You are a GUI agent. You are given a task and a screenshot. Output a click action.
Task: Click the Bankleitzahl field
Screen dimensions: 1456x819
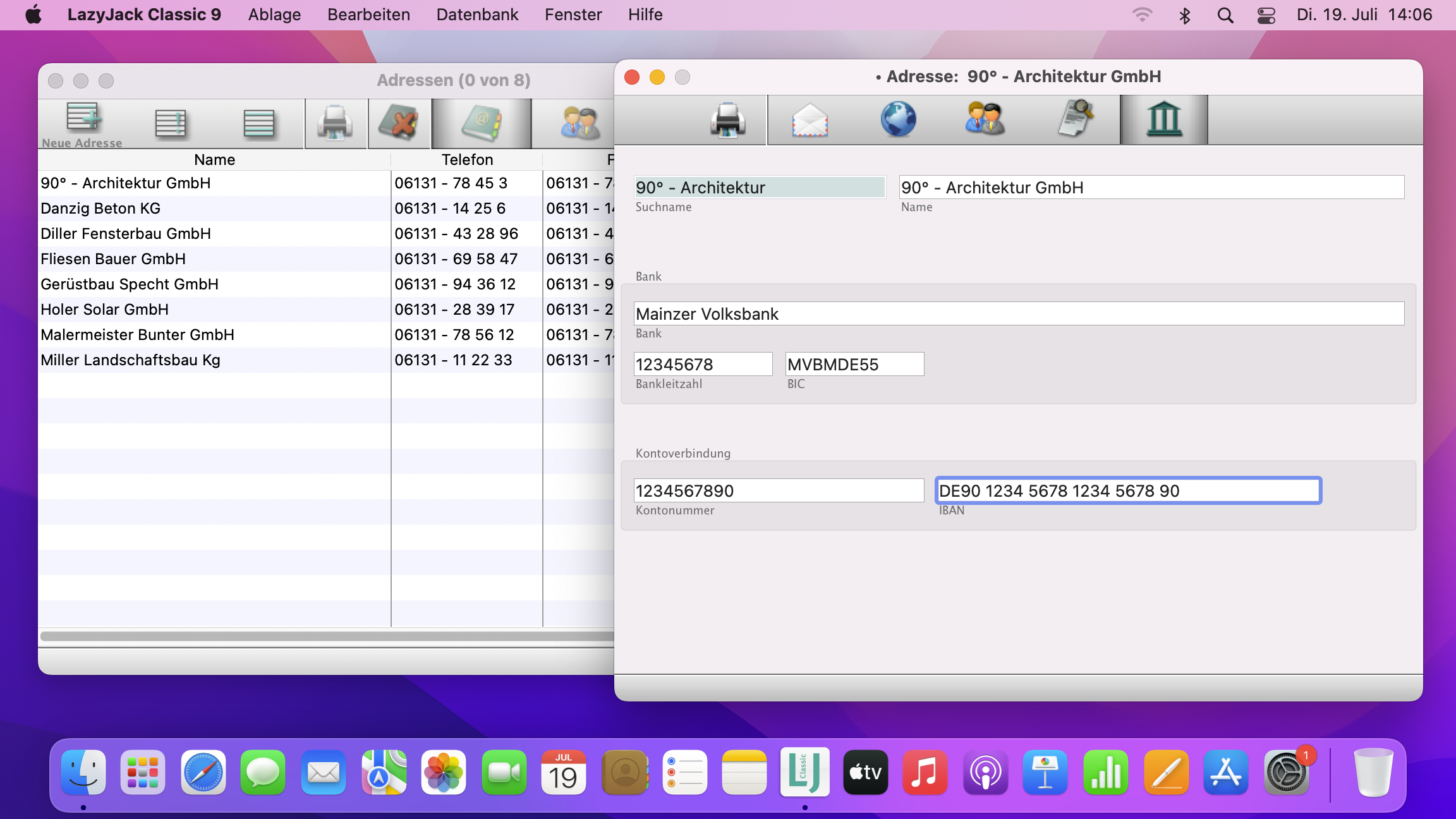(703, 364)
